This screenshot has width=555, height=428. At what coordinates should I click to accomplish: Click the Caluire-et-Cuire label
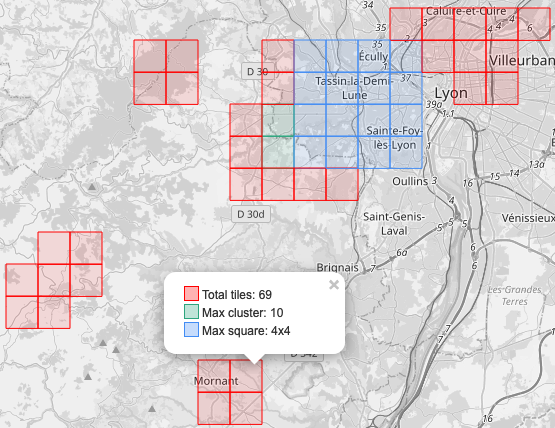466,11
